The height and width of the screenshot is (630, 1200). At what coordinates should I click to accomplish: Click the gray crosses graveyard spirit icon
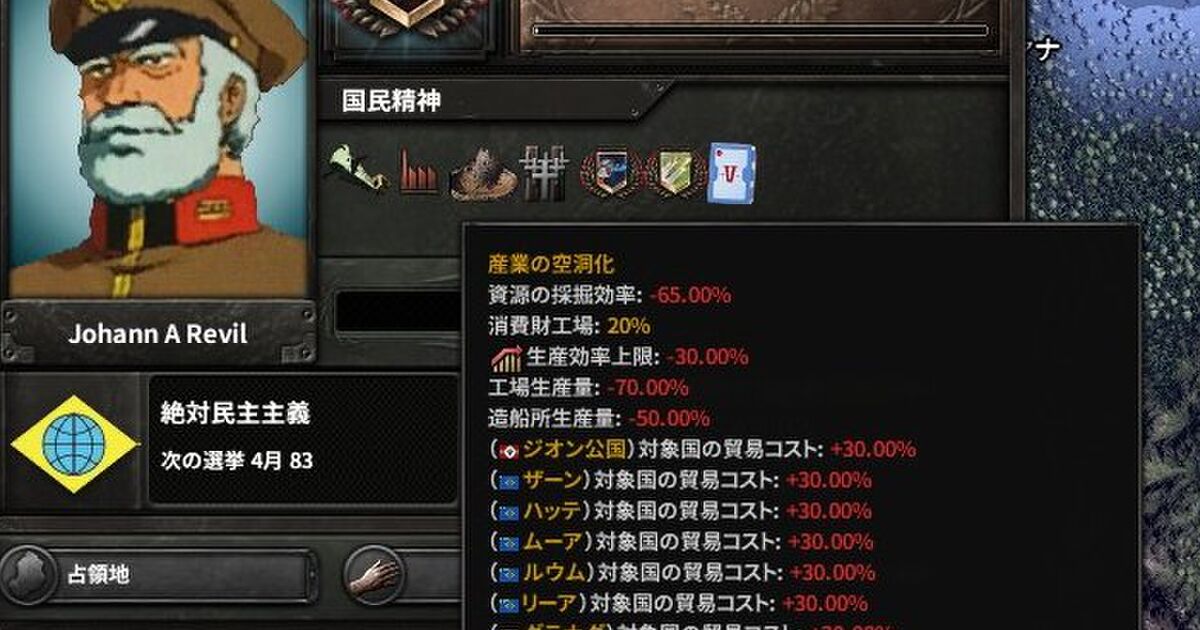click(545, 172)
